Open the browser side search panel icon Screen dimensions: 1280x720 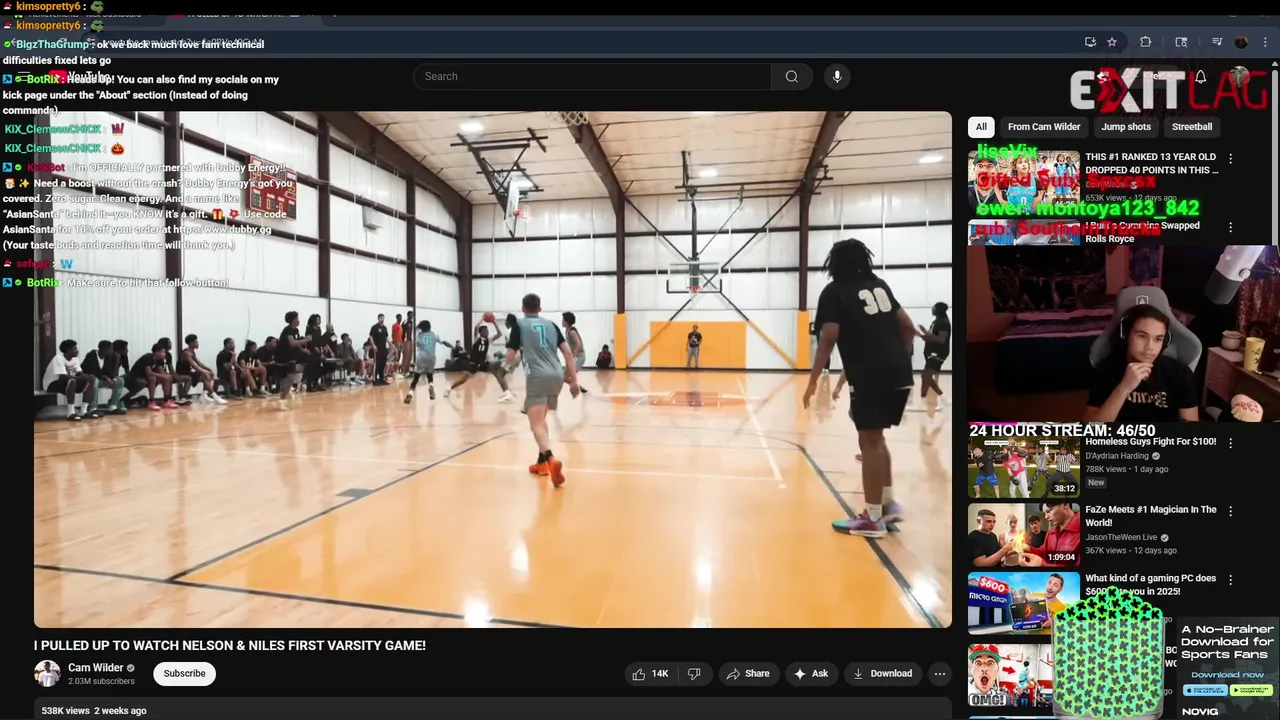click(1181, 42)
